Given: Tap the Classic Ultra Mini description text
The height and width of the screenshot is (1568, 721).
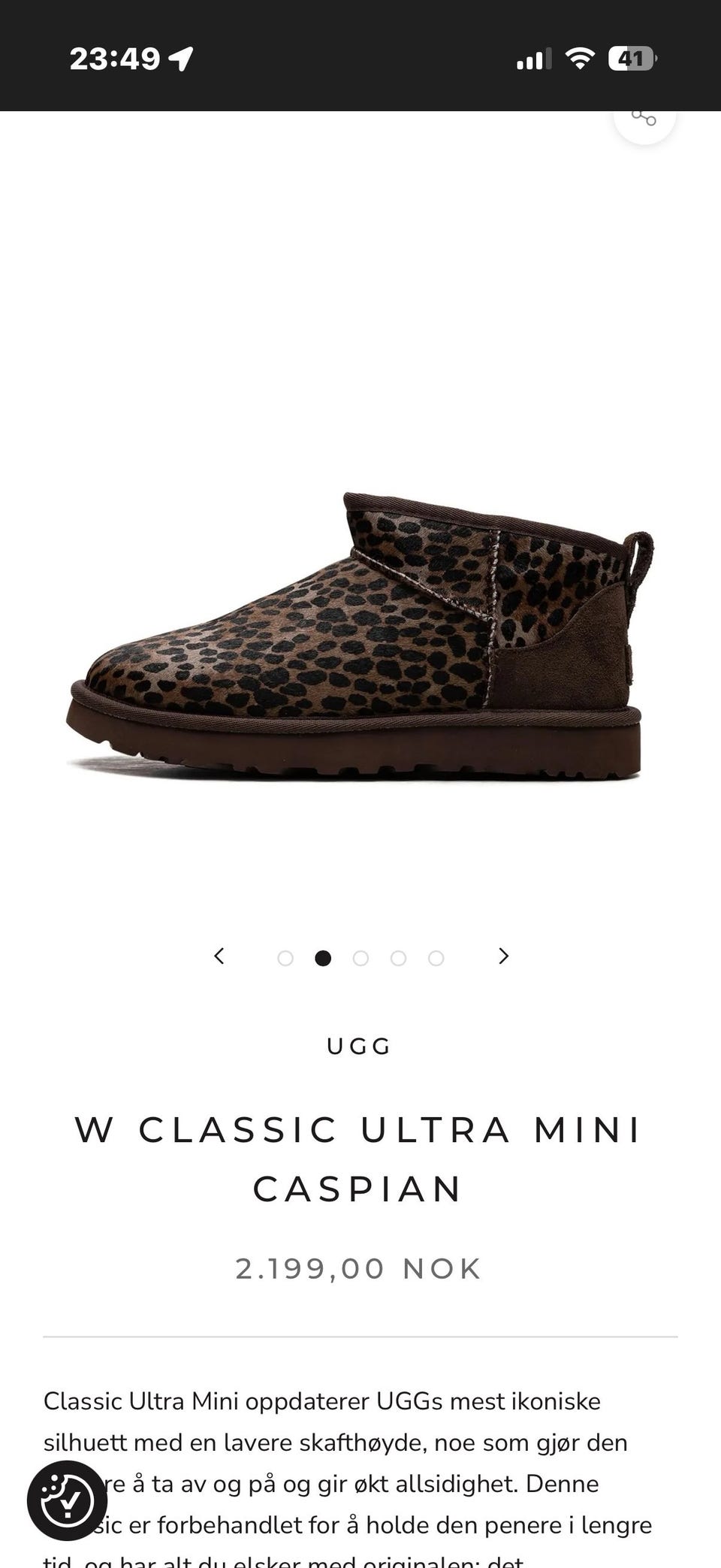Looking at the screenshot, I should [x=348, y=1477].
